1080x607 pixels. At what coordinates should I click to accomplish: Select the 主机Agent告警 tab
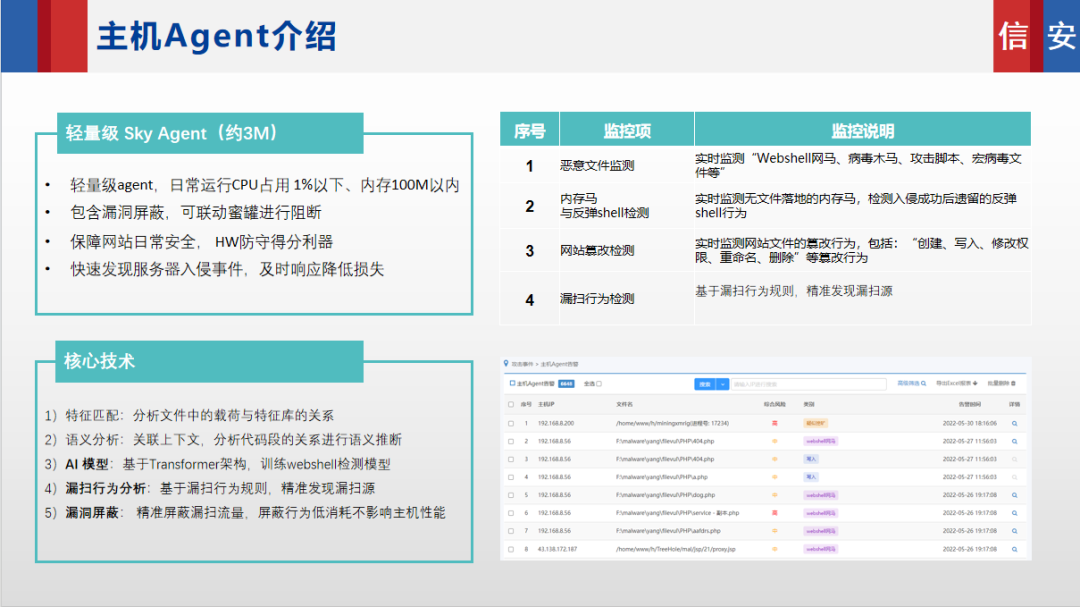point(535,383)
